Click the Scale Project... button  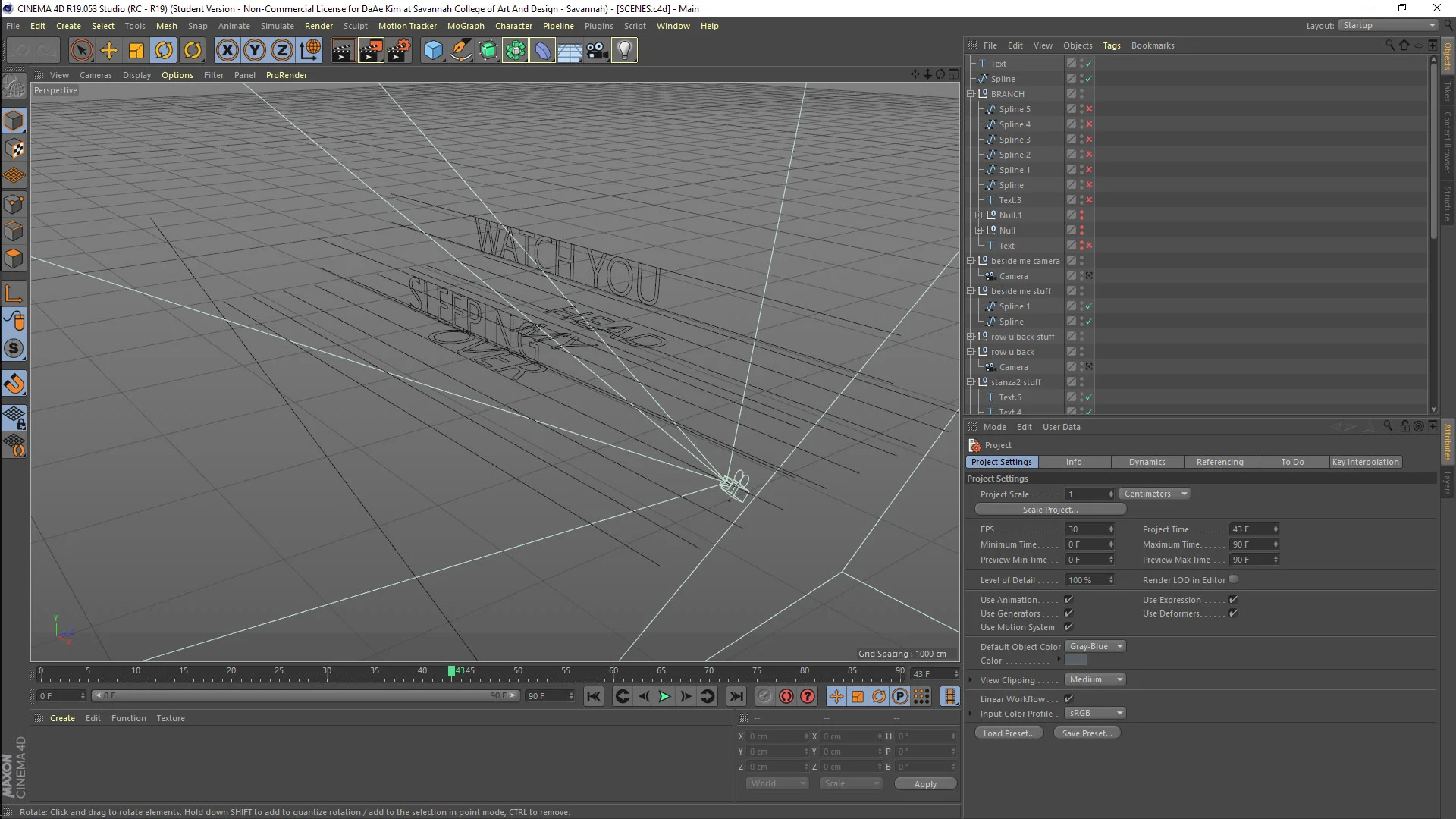pyautogui.click(x=1050, y=510)
